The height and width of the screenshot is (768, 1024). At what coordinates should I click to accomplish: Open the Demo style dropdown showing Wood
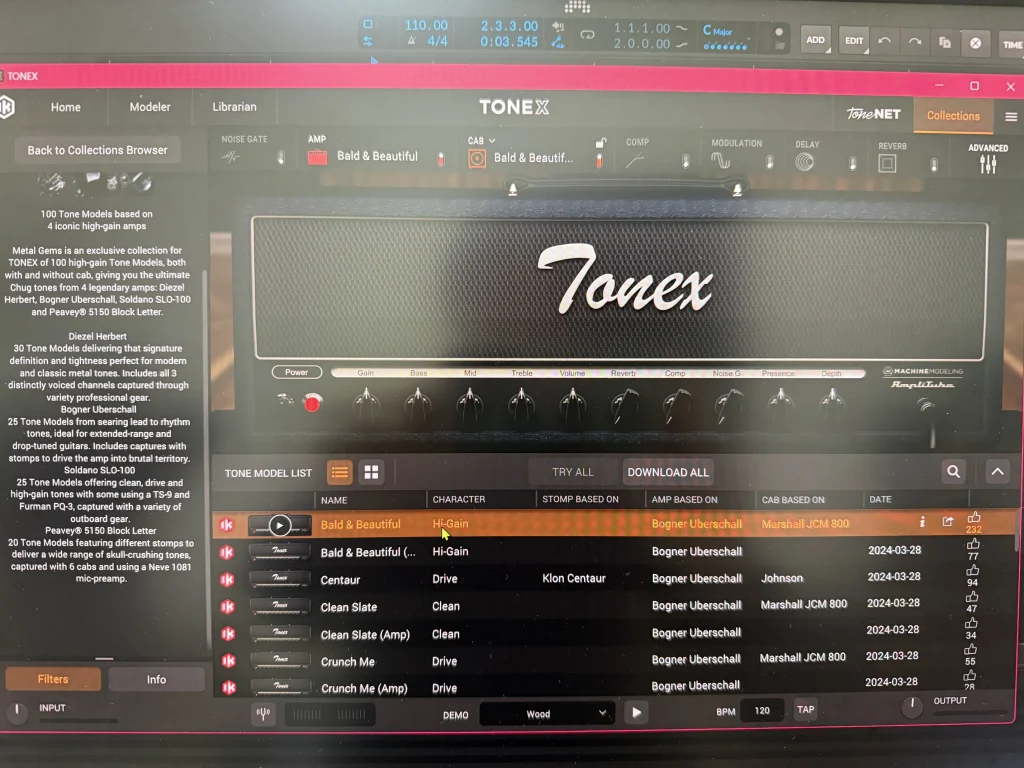point(546,713)
